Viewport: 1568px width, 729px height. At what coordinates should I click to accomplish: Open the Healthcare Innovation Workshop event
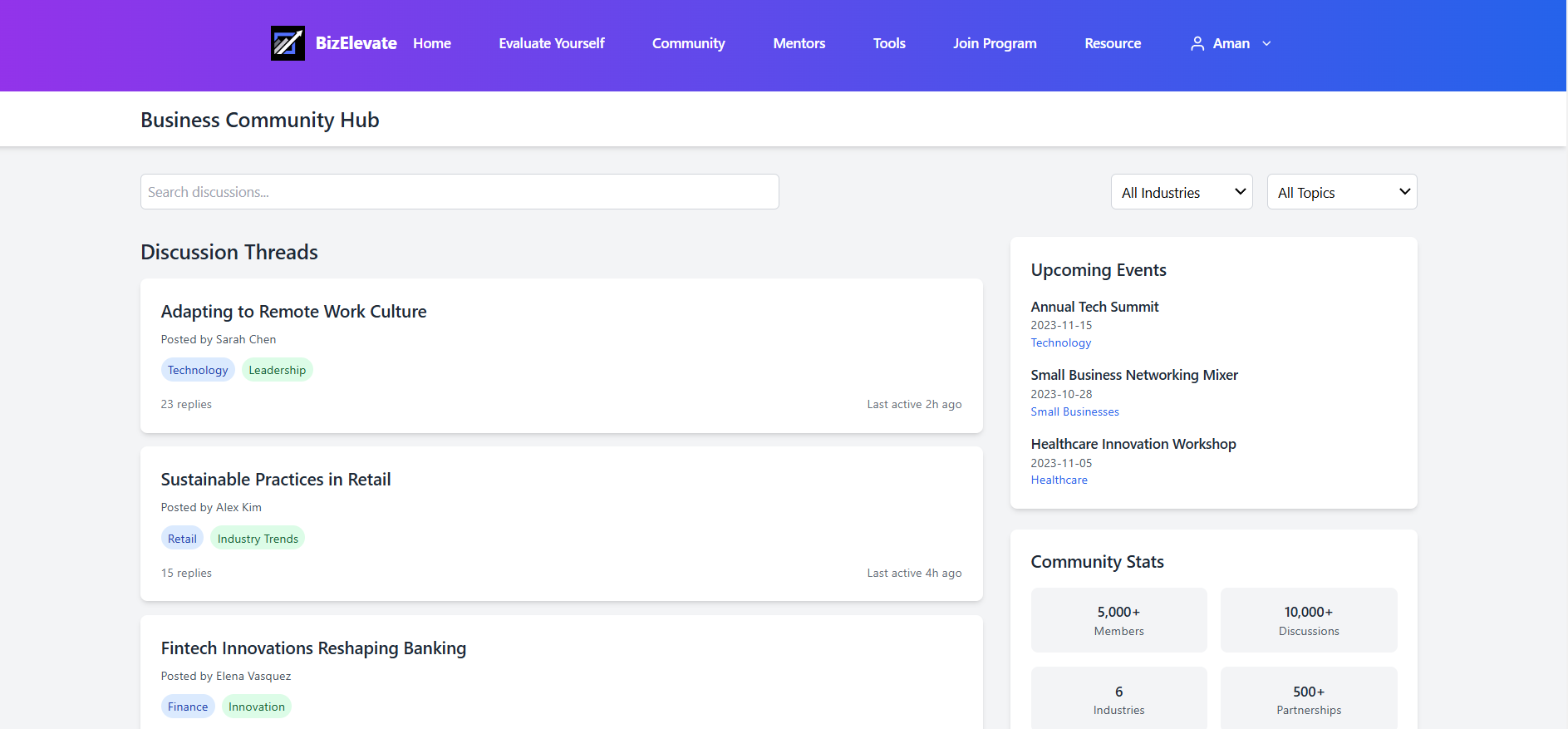(1133, 444)
